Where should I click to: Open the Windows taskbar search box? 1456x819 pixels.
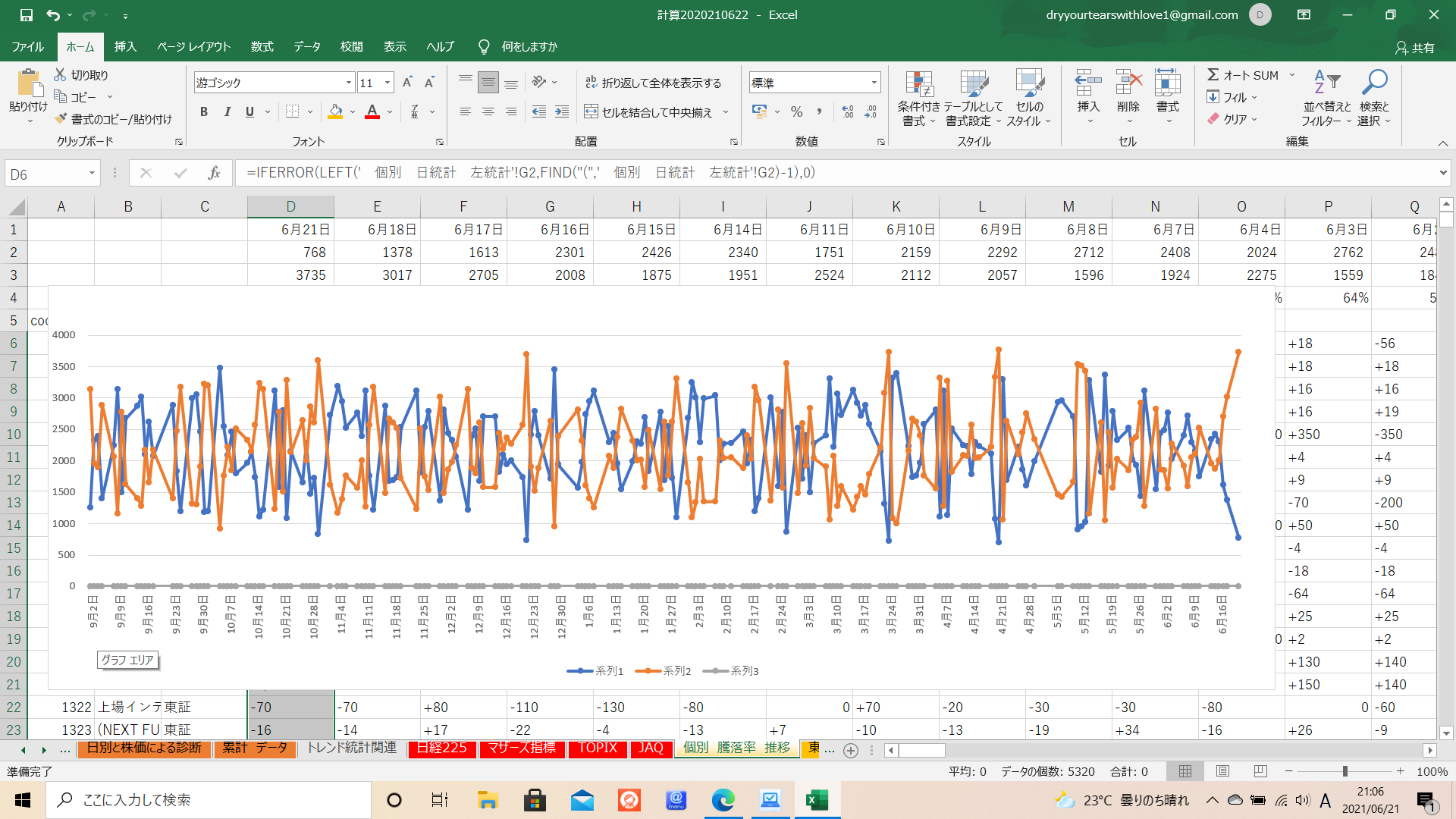[x=209, y=800]
